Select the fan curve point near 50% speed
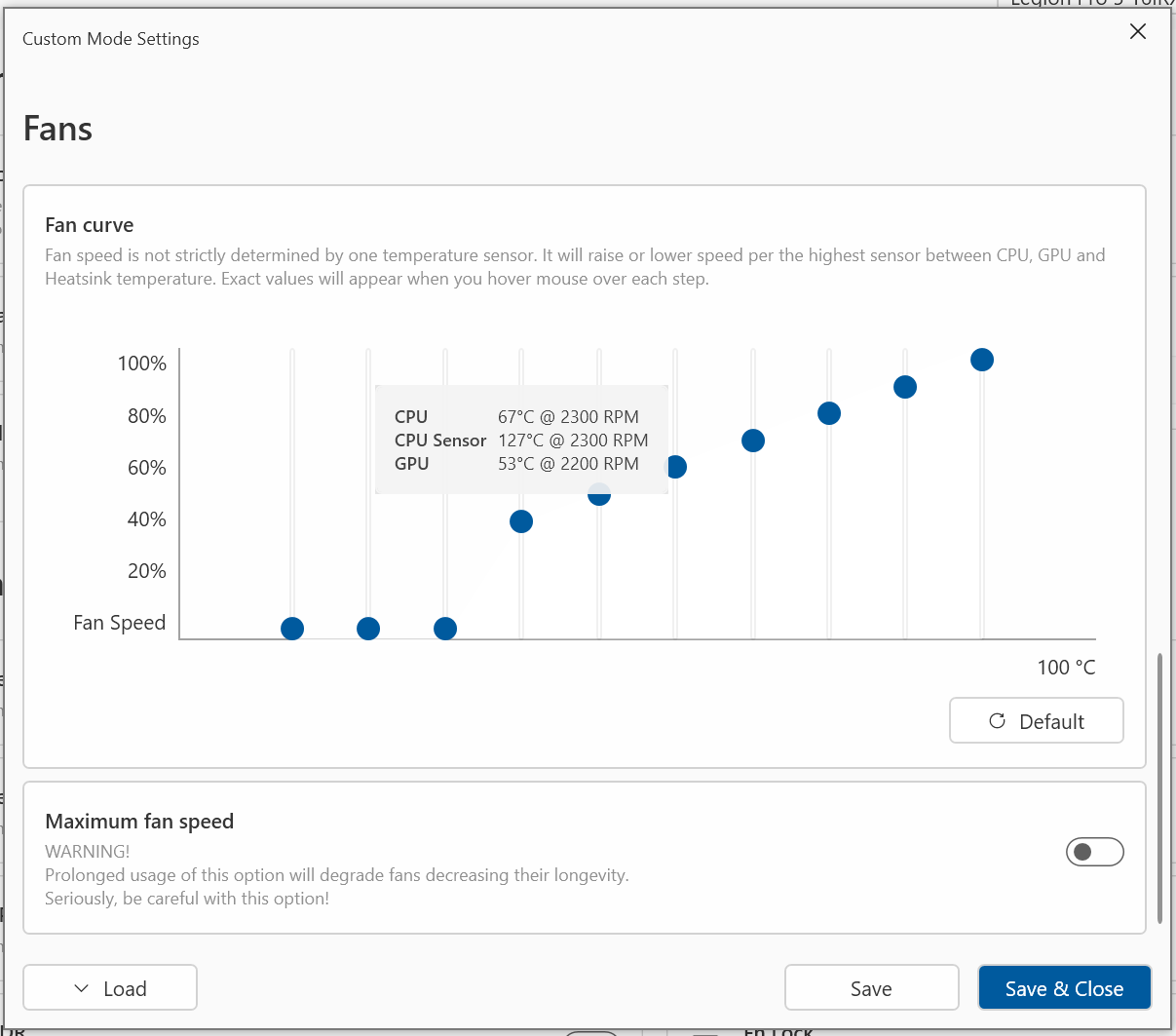Viewport: 1176px width, 1036px height. [x=599, y=497]
